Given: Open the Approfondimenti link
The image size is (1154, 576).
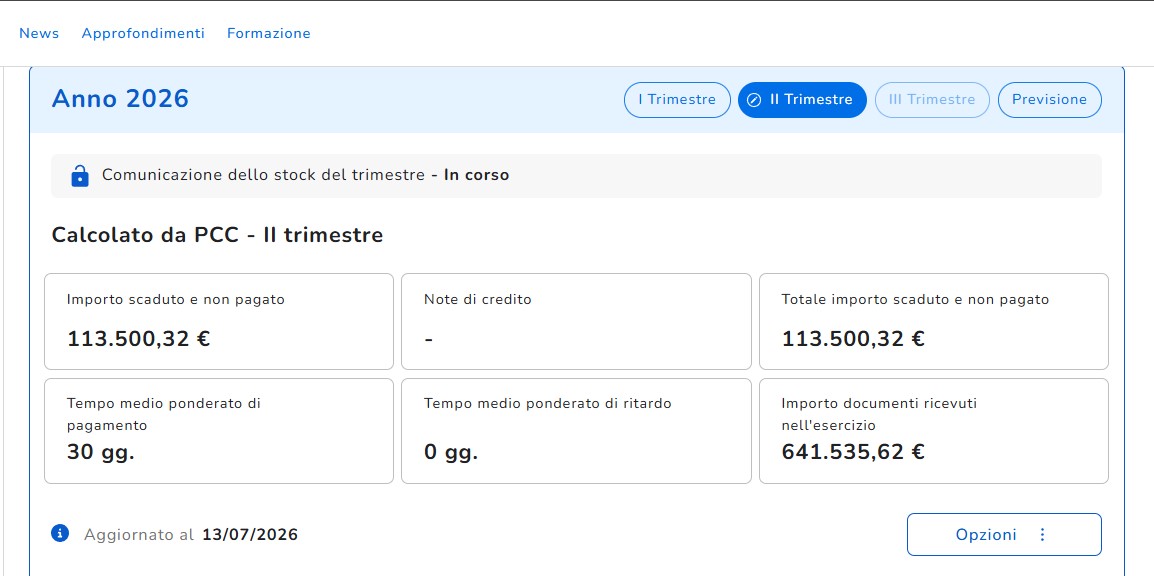Looking at the screenshot, I should click(x=143, y=33).
